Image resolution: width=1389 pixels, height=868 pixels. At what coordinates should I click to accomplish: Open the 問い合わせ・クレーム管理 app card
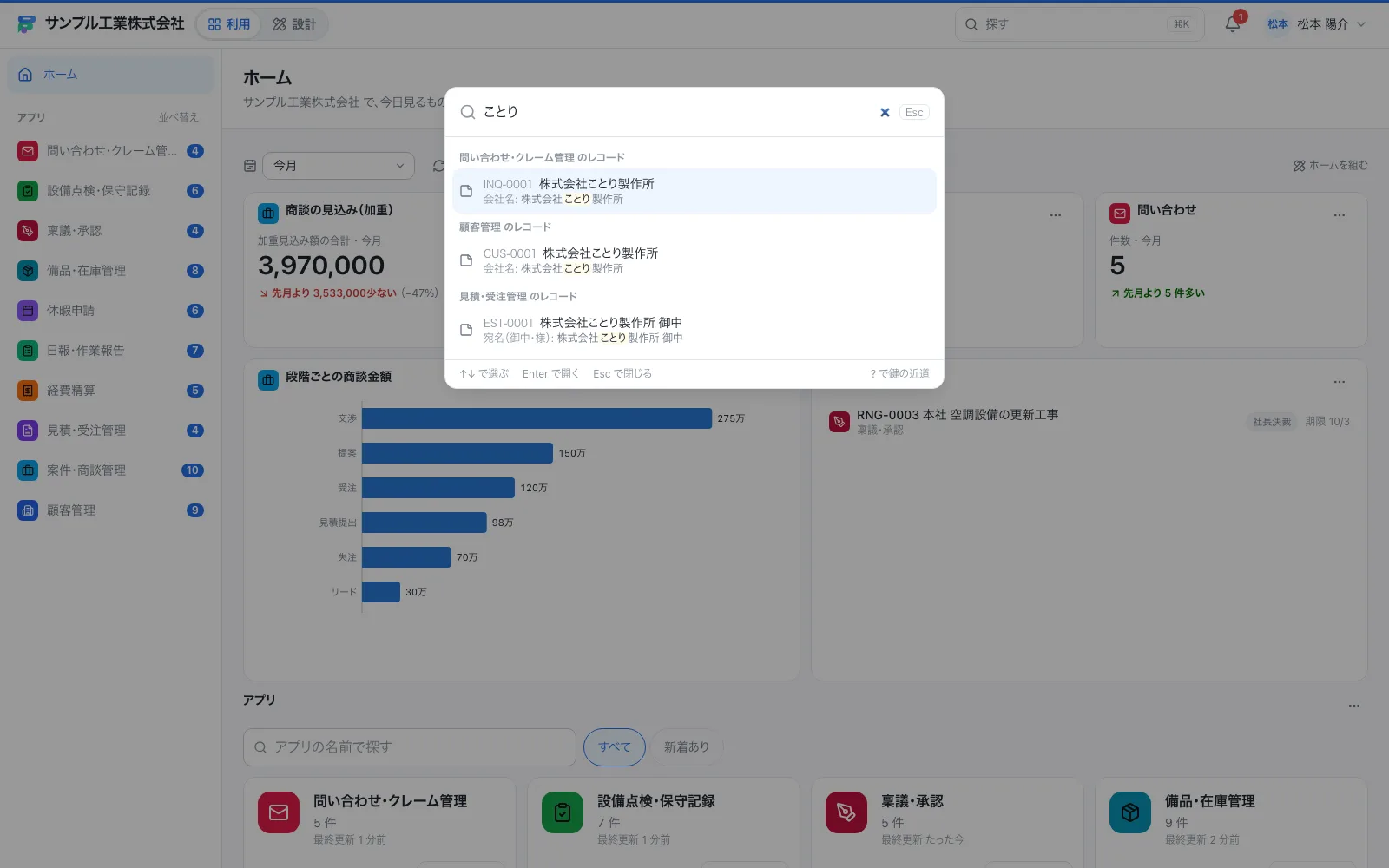[x=379, y=823]
